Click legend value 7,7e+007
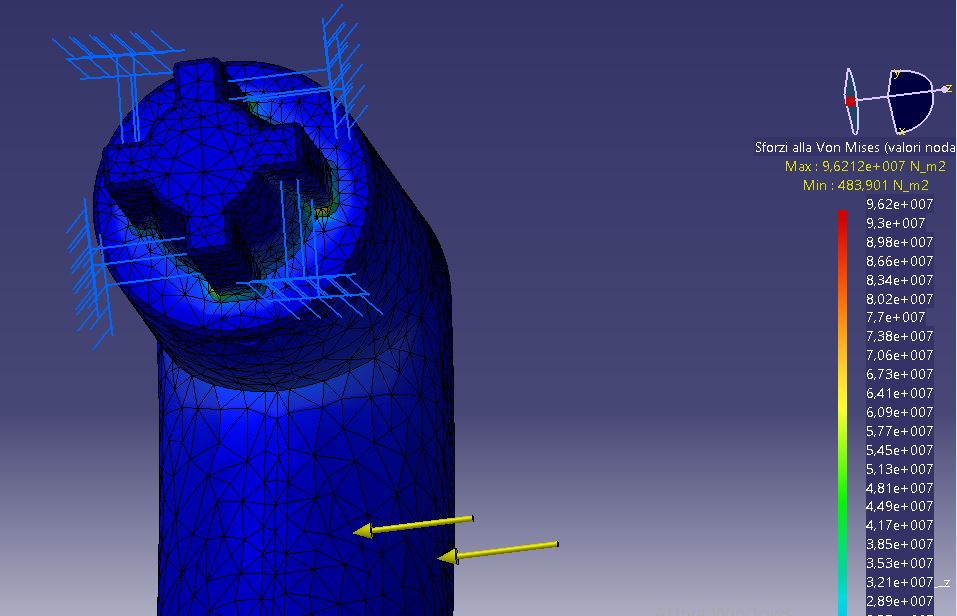 [895, 317]
